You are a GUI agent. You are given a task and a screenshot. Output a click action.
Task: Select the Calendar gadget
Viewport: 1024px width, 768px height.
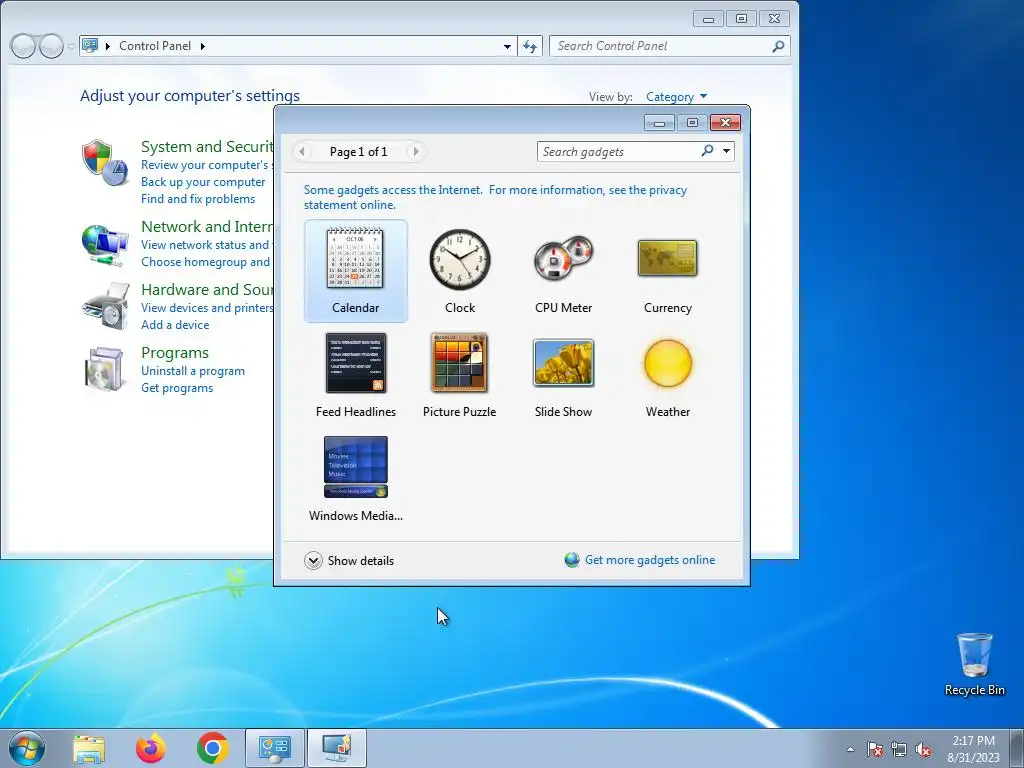point(355,271)
